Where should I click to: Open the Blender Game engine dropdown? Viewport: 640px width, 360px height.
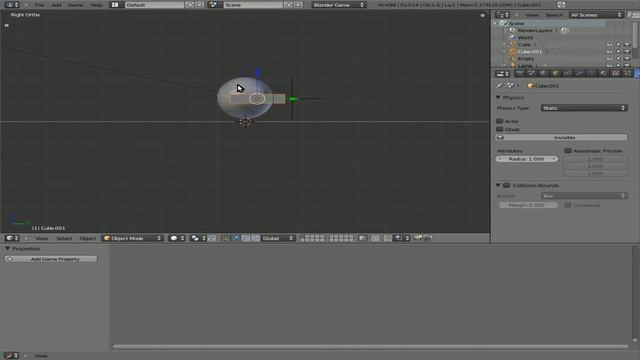pyautogui.click(x=338, y=4)
